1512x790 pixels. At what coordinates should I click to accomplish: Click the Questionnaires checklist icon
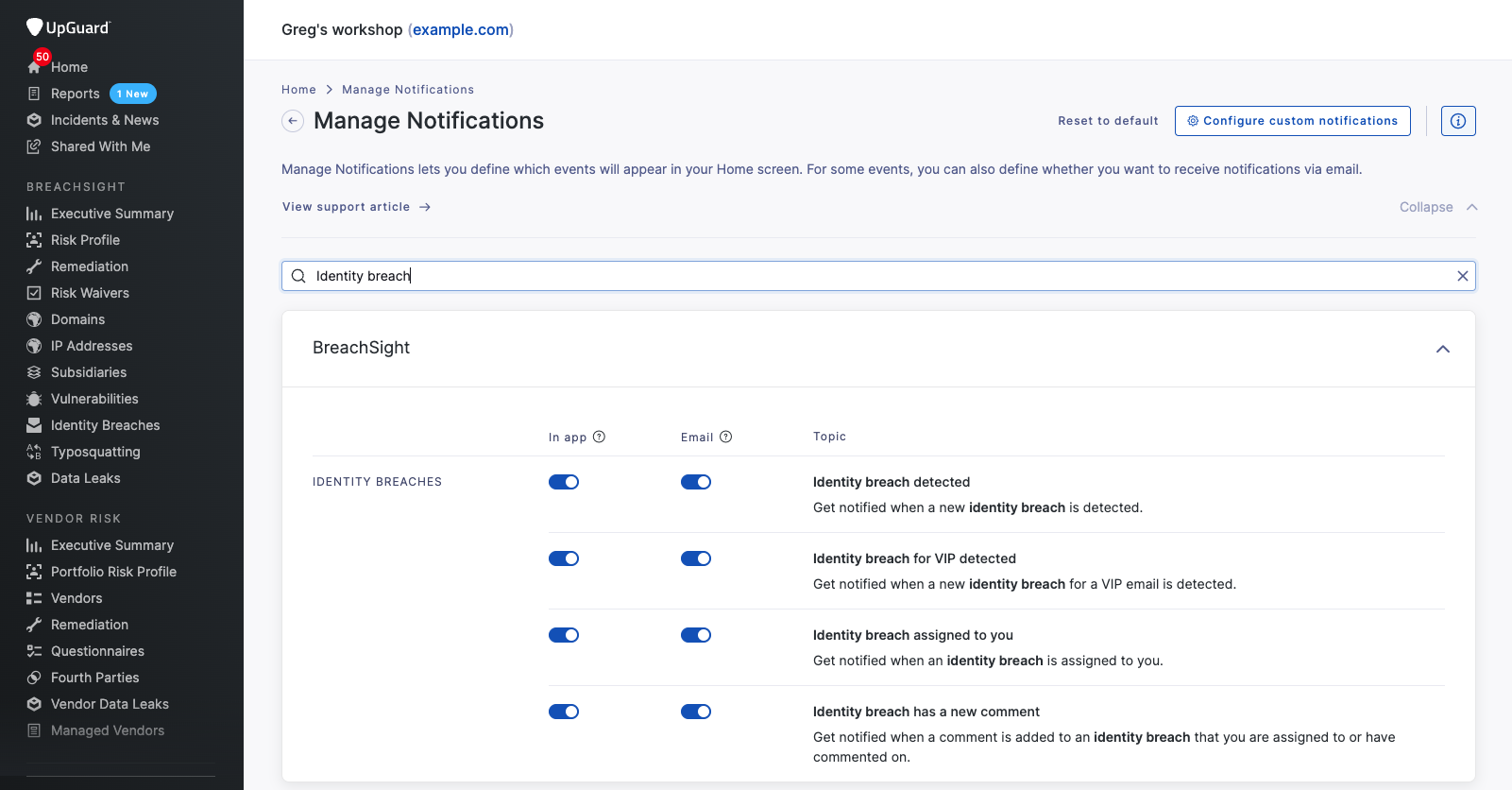click(x=34, y=651)
